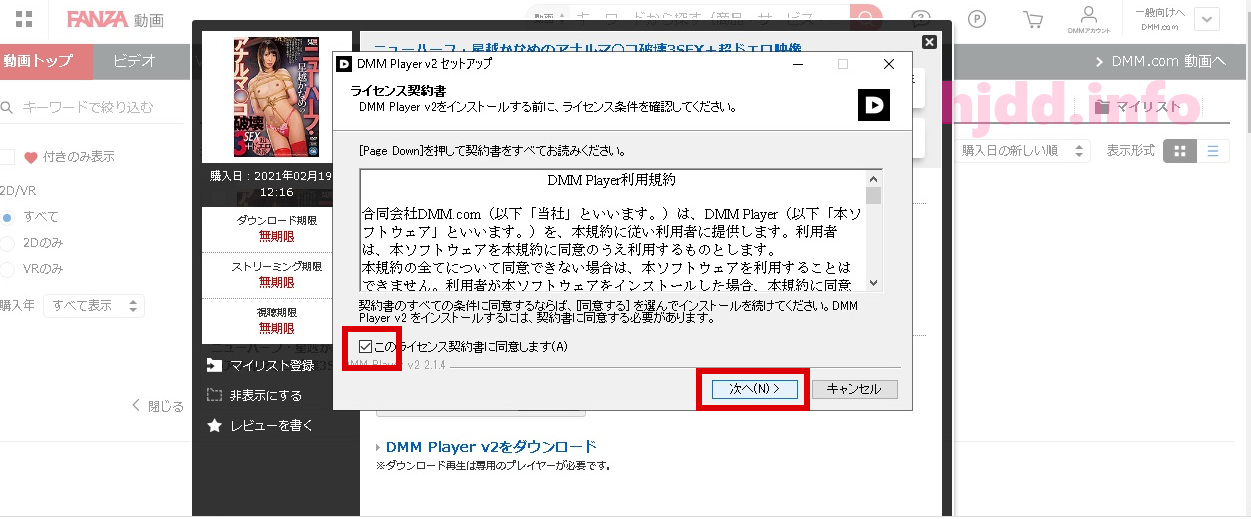
Task: Click the キーワードで絞り込む filter field
Action: [x=90, y=107]
